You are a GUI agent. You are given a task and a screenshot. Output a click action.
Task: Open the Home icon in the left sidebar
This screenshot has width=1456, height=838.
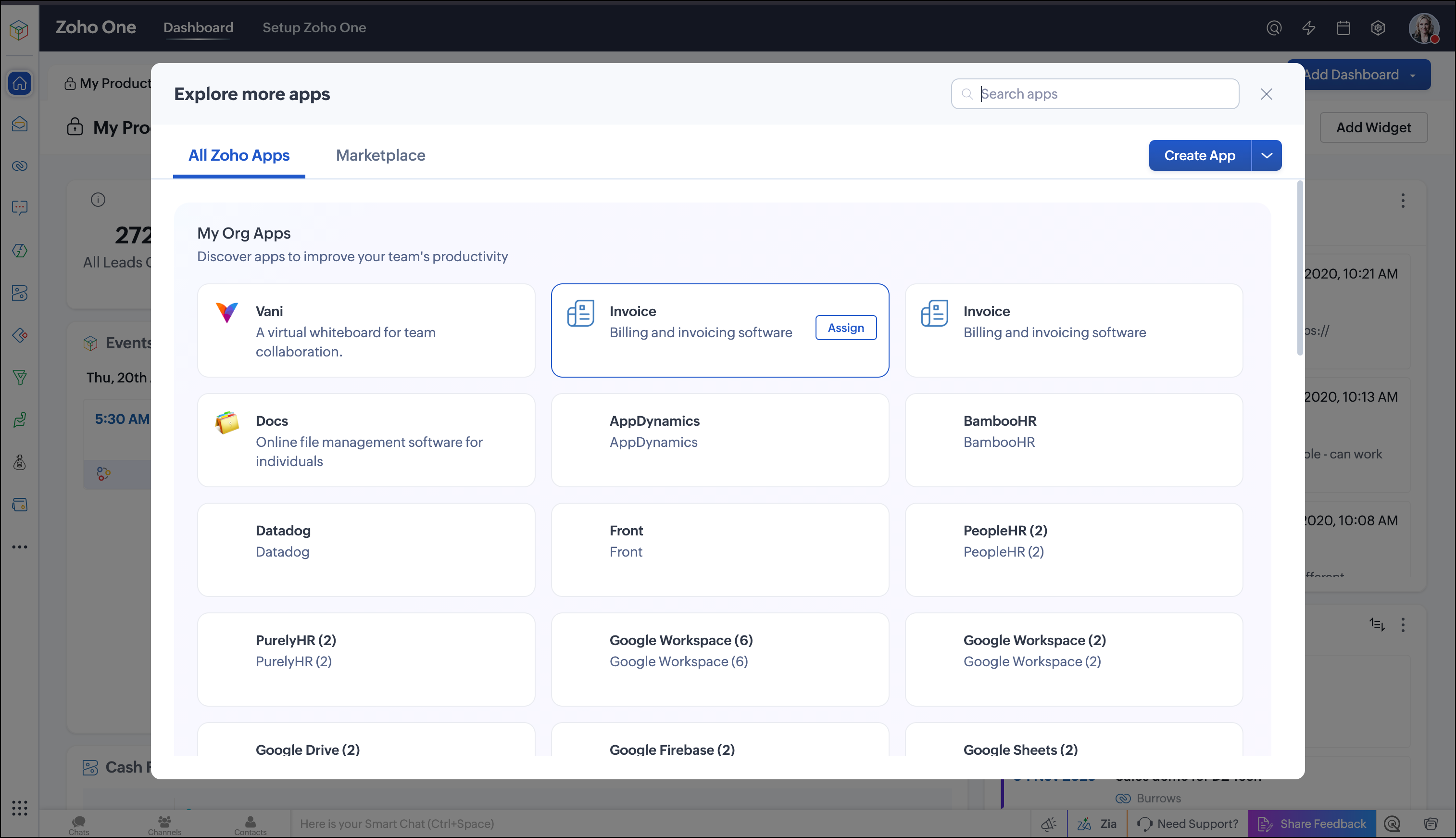point(20,83)
